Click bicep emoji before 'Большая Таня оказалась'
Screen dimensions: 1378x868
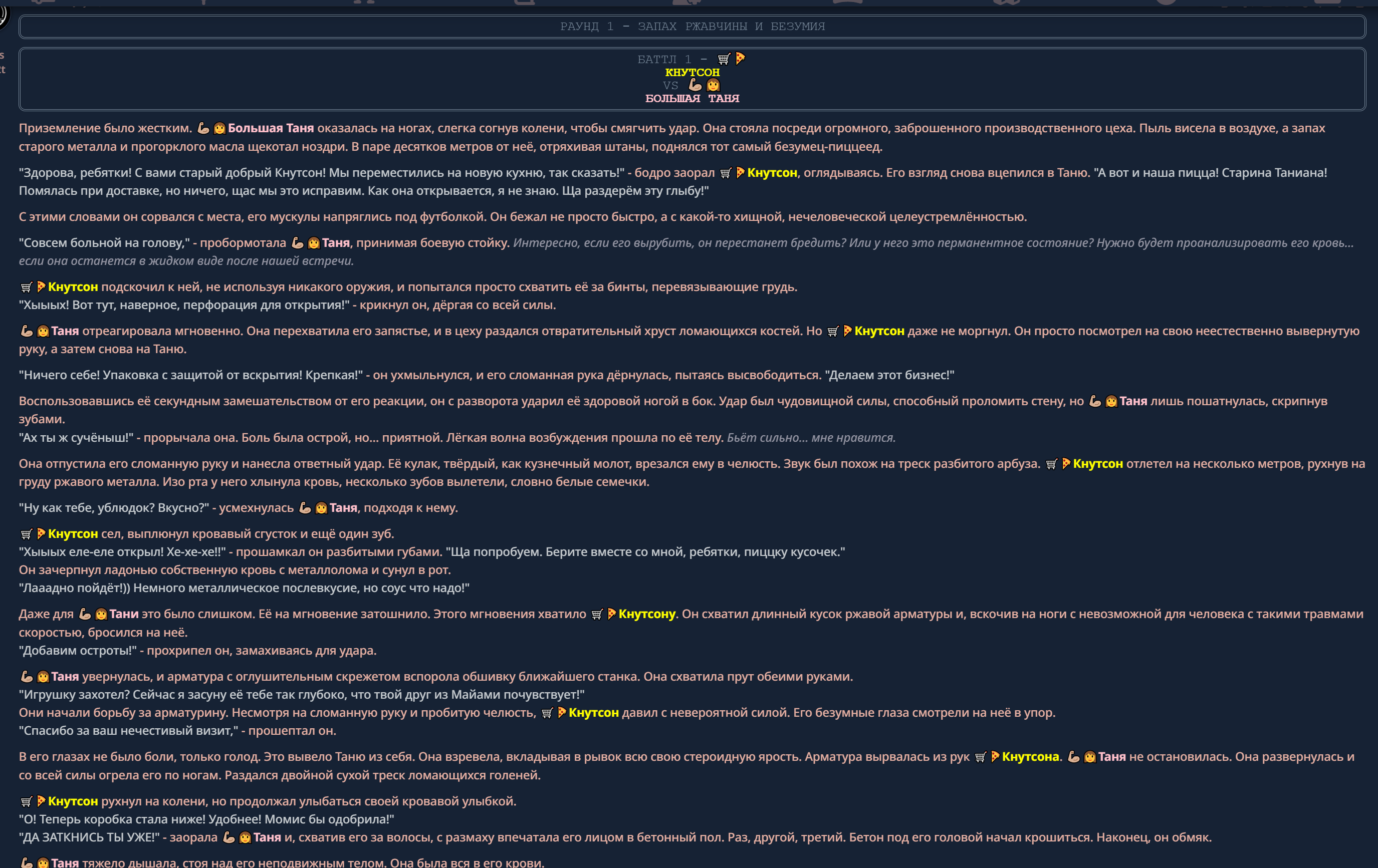(x=203, y=129)
